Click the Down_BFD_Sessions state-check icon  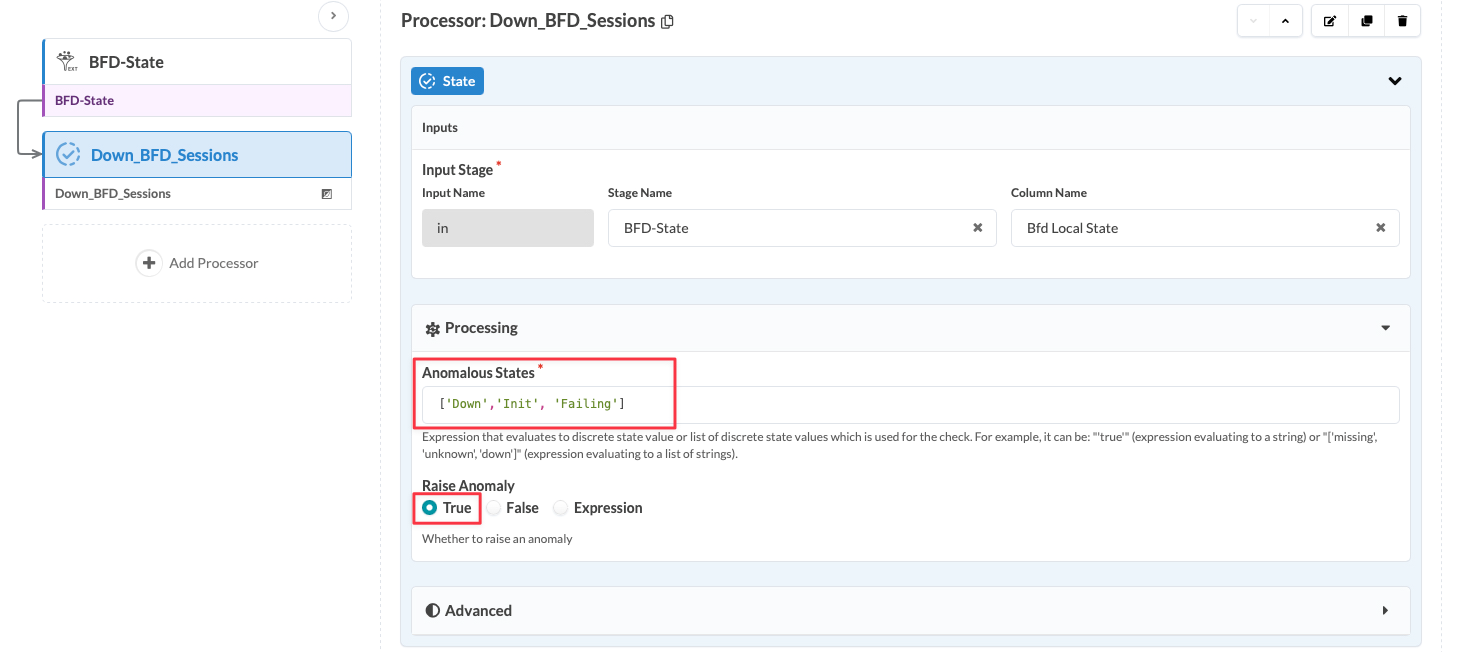pyautogui.click(x=68, y=155)
